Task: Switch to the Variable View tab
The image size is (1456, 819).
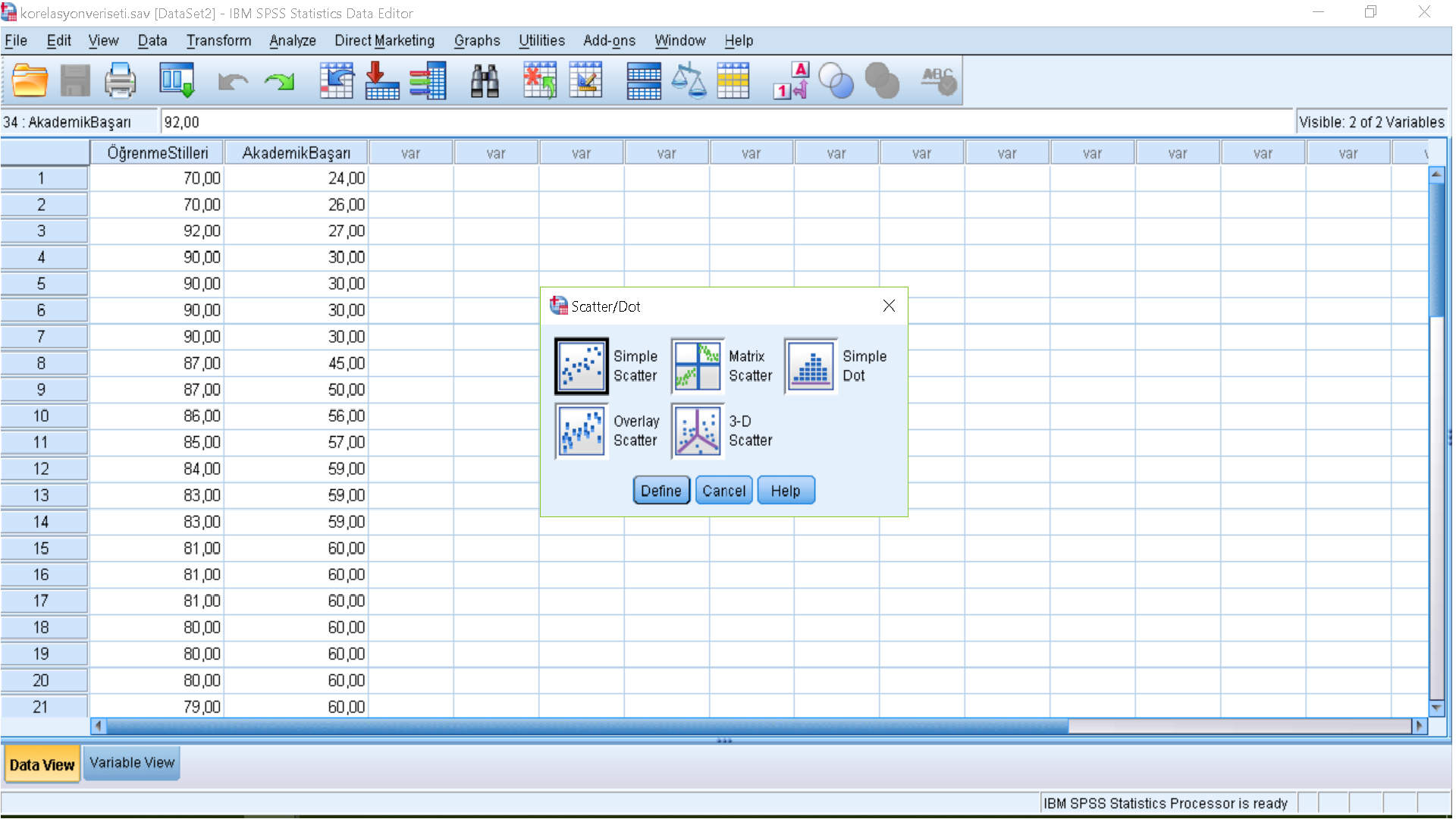Action: 132,763
